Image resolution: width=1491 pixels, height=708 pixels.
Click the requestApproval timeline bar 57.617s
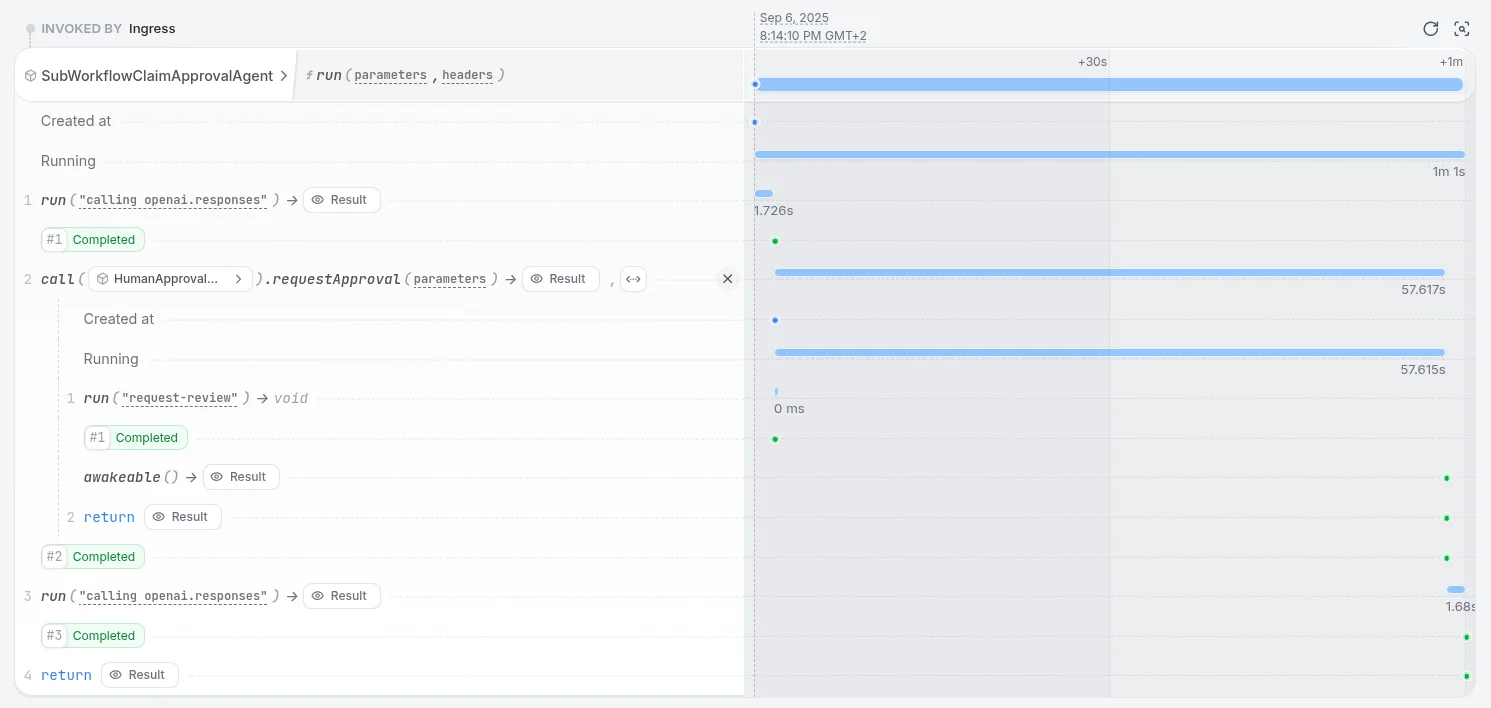coord(1110,272)
